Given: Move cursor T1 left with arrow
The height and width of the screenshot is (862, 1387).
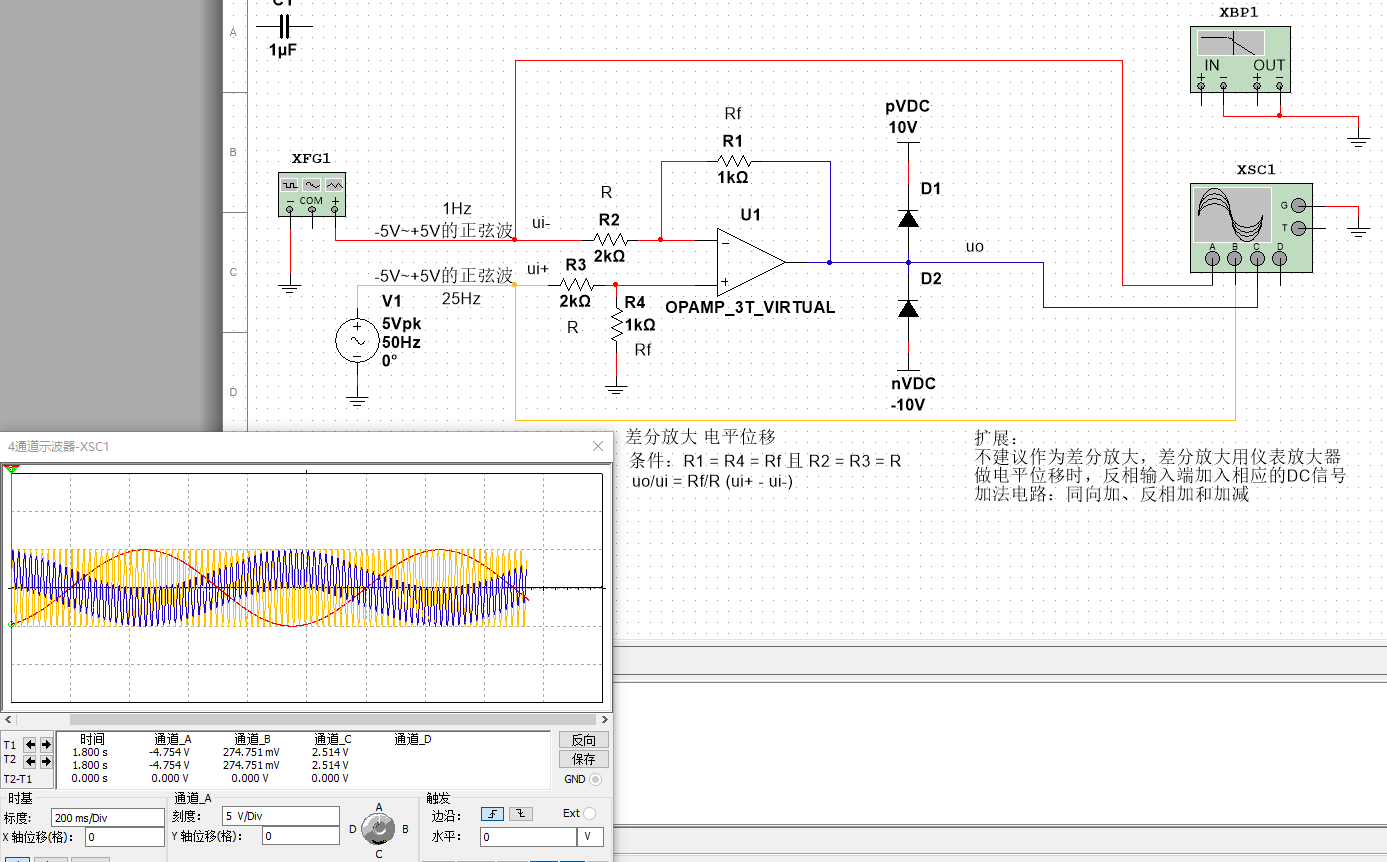Looking at the screenshot, I should [30, 745].
